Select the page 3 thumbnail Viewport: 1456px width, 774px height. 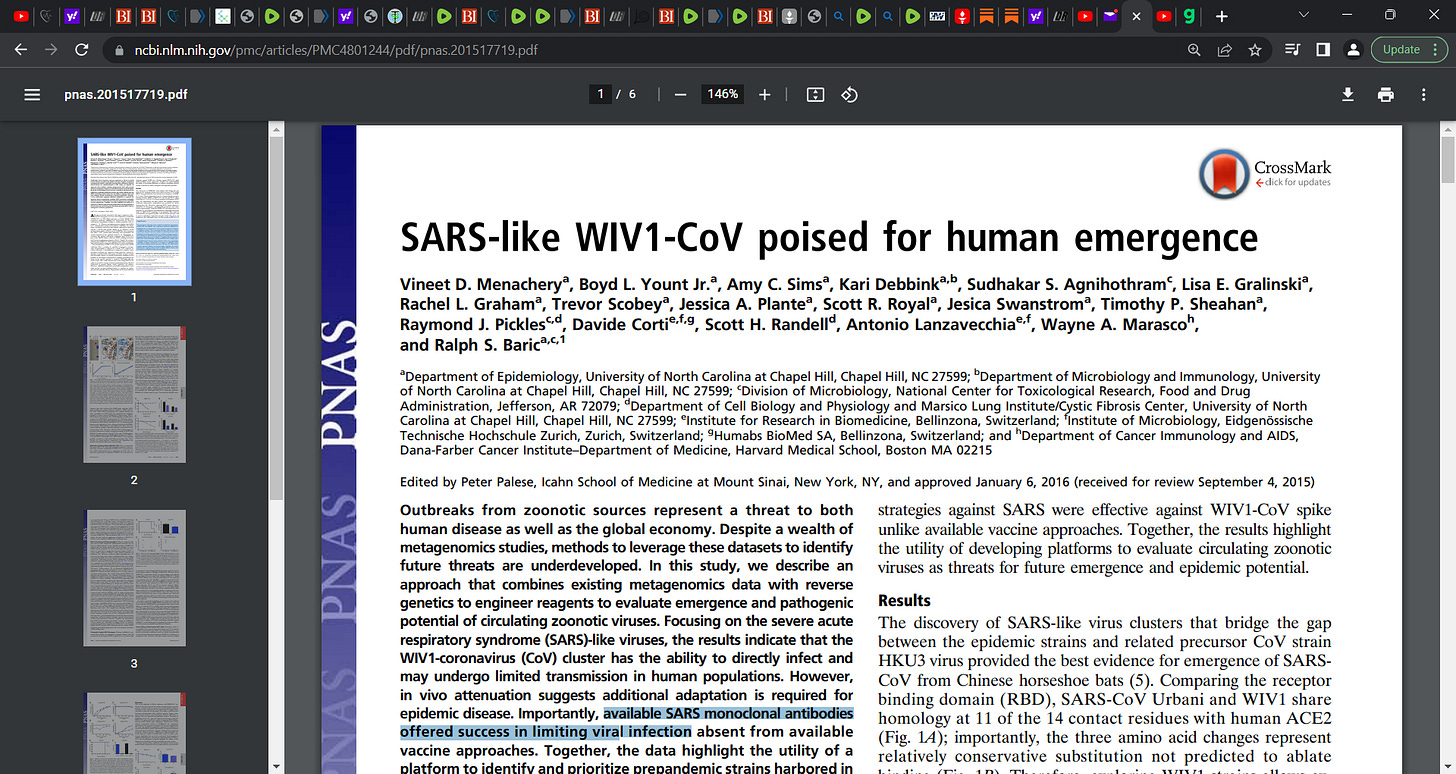coord(135,580)
